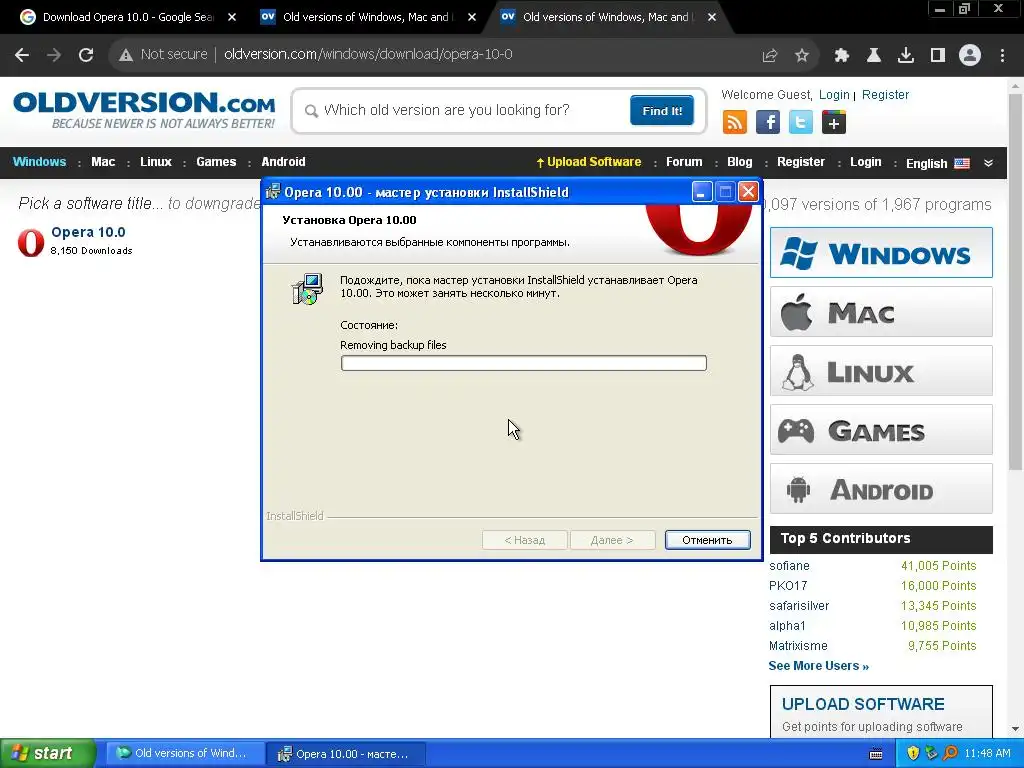Click contributor alpha1
This screenshot has height=768, width=1024.
(x=787, y=626)
